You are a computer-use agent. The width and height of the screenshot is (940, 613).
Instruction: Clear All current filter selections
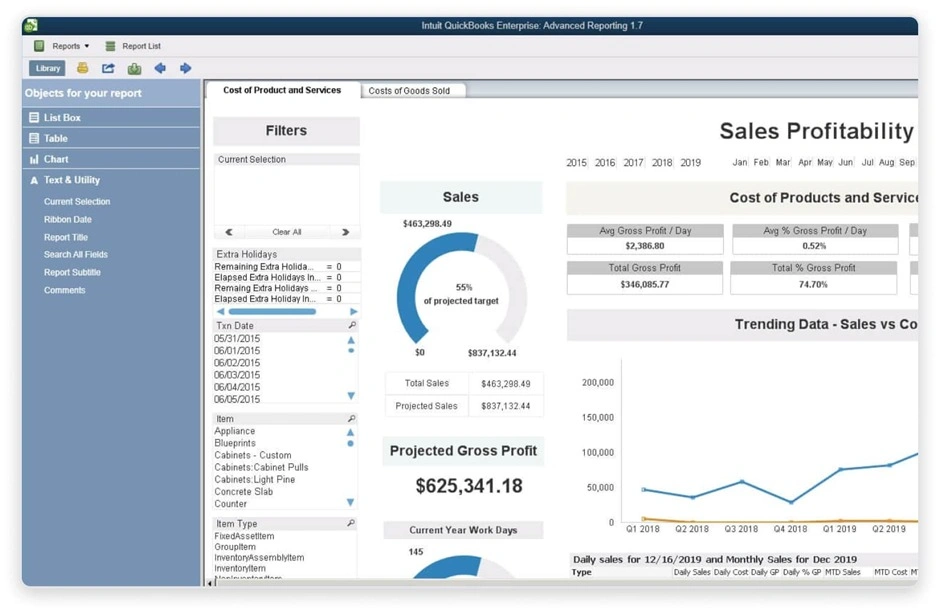pos(287,231)
